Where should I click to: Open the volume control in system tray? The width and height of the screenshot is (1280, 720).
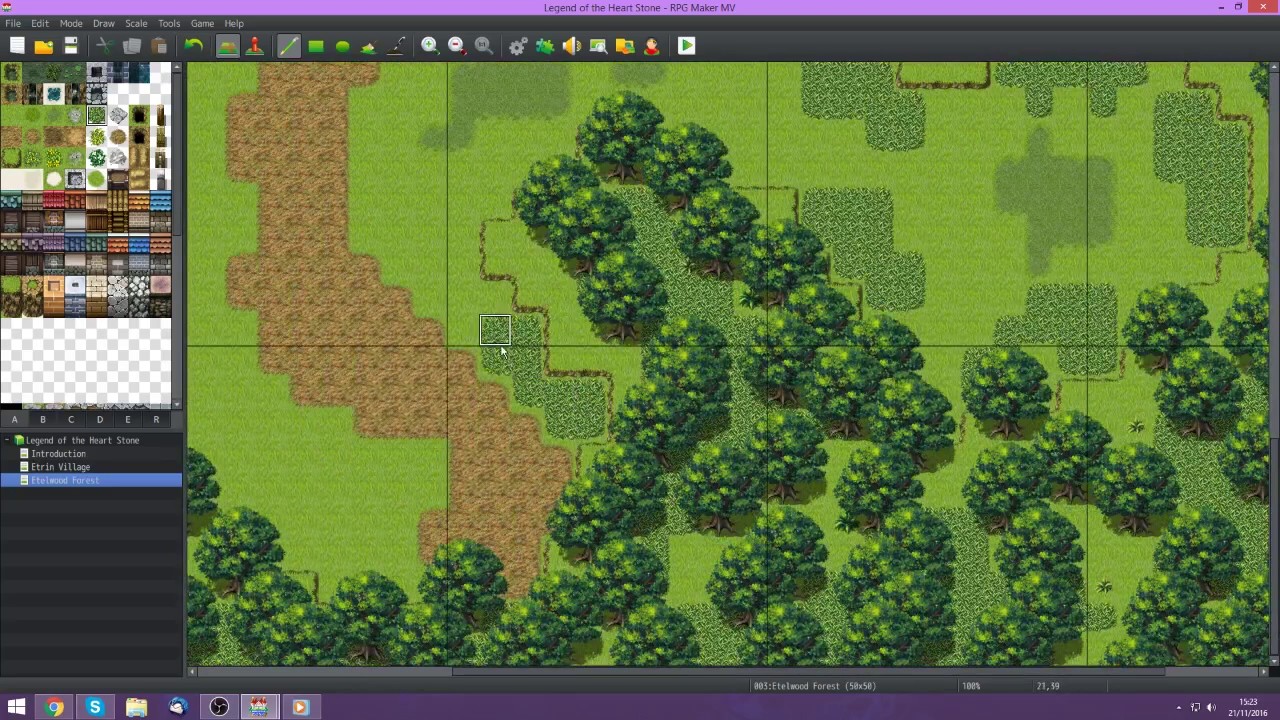pos(1211,708)
